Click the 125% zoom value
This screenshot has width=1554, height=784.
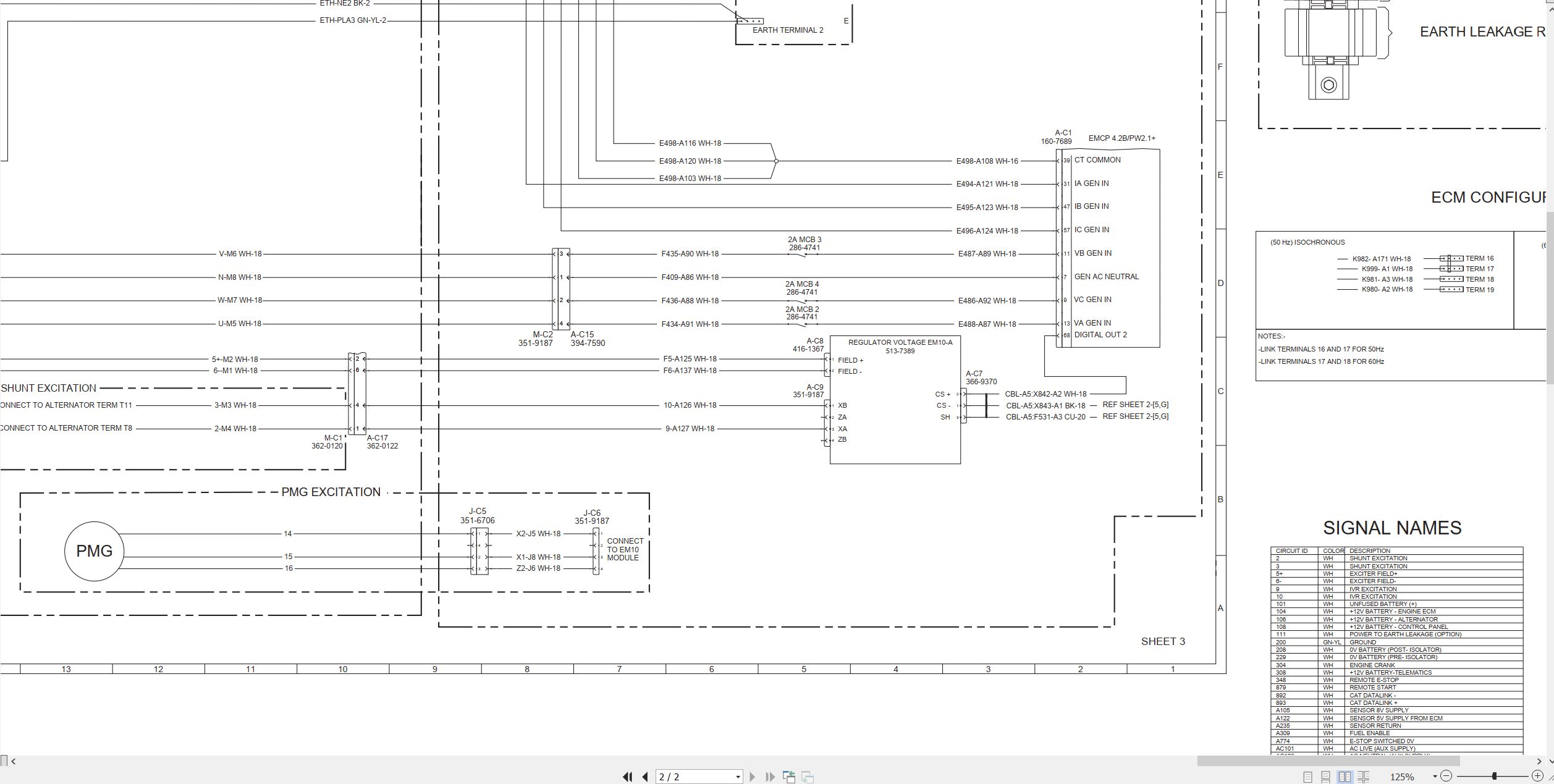[1402, 777]
